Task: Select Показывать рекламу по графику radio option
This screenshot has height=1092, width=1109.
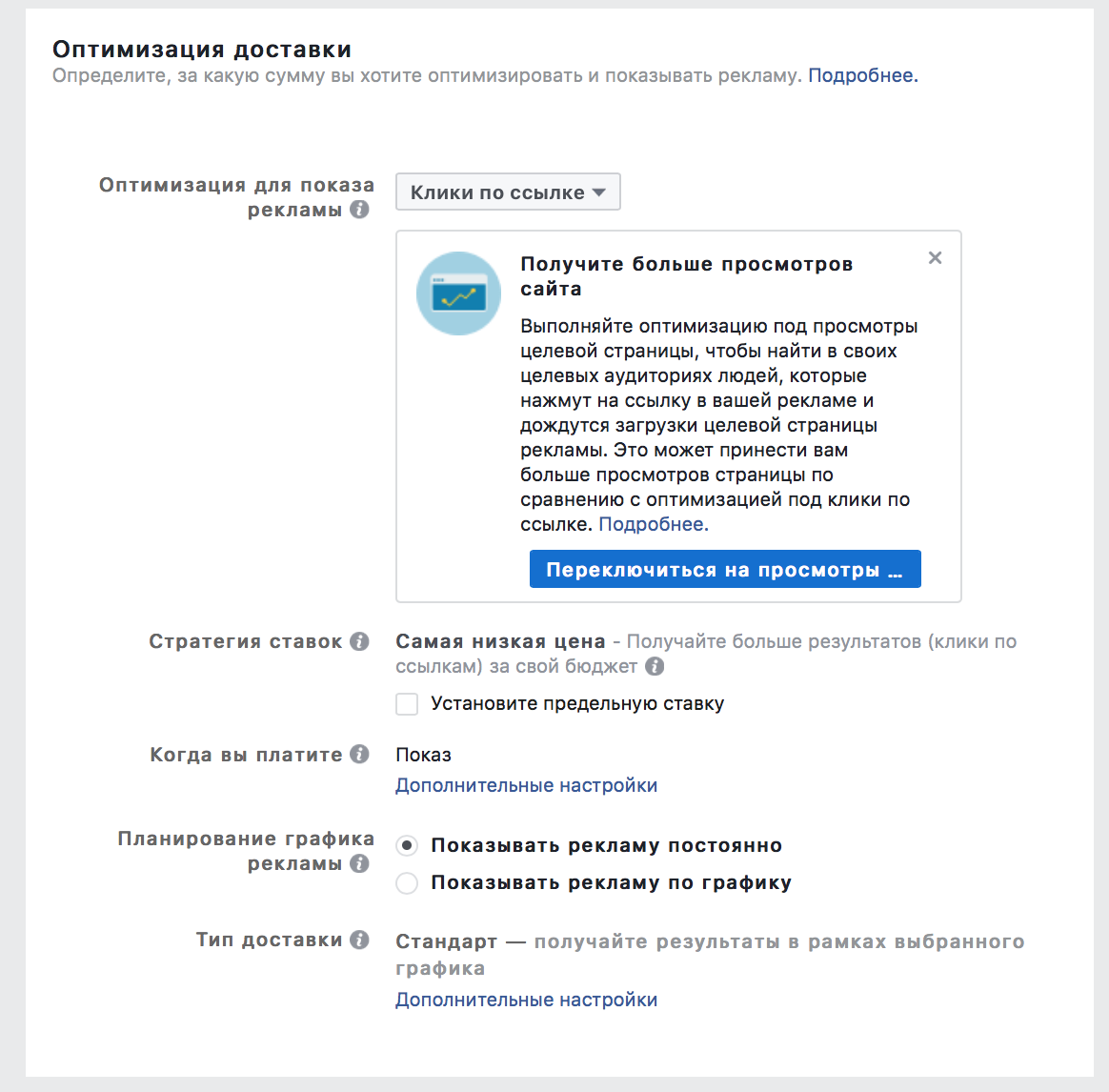Action: 407,883
